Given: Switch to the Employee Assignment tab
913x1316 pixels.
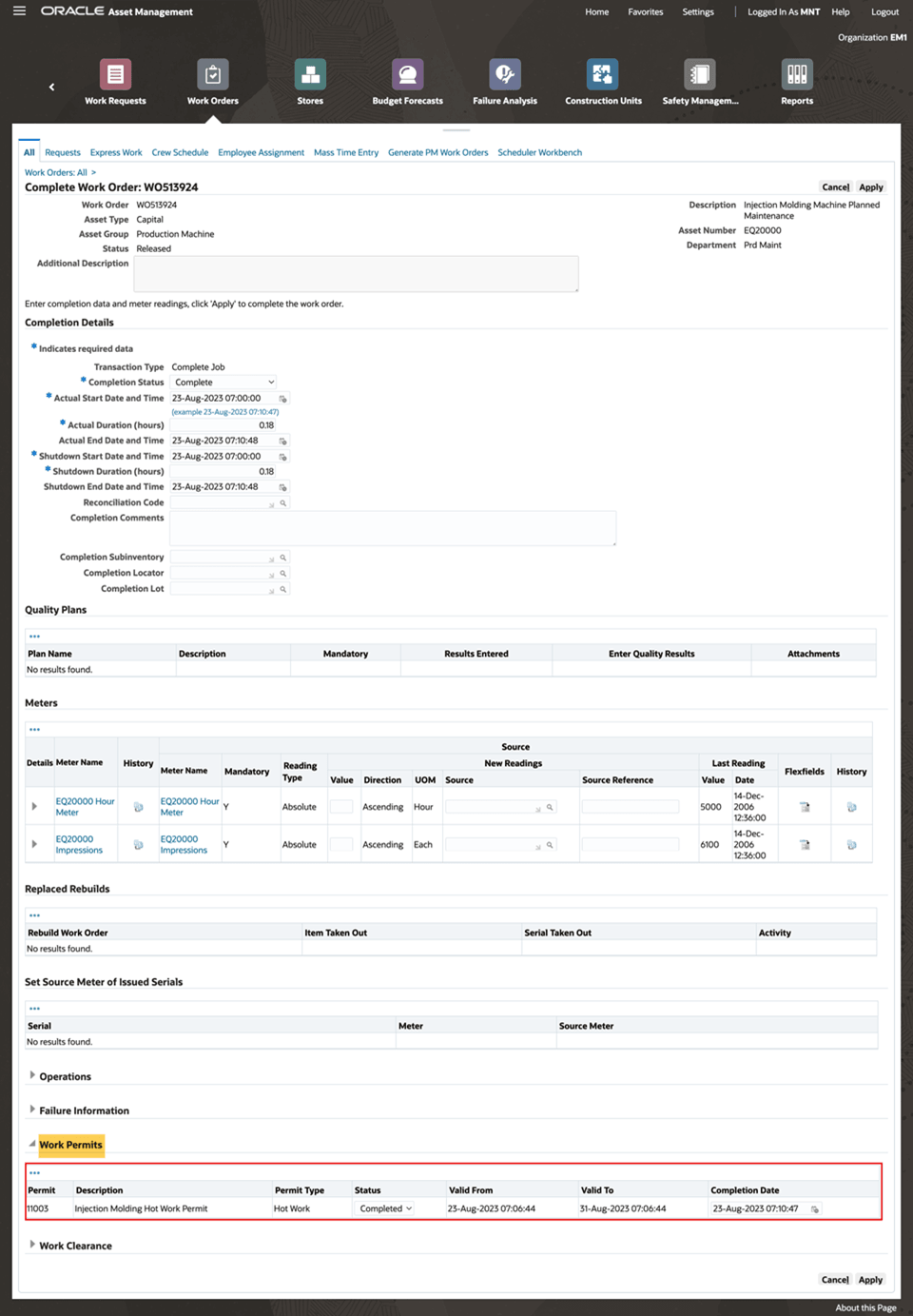Looking at the screenshot, I should coord(261,152).
